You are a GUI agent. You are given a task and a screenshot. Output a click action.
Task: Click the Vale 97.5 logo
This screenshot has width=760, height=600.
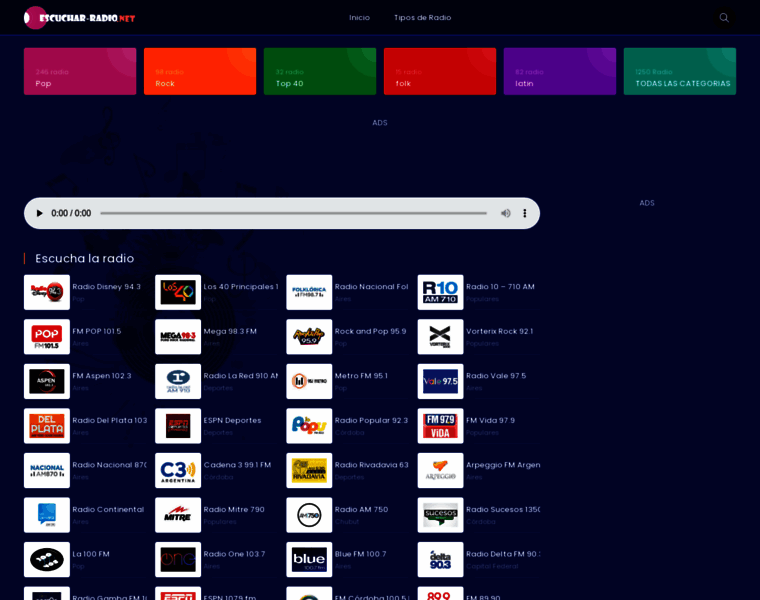[x=441, y=381]
